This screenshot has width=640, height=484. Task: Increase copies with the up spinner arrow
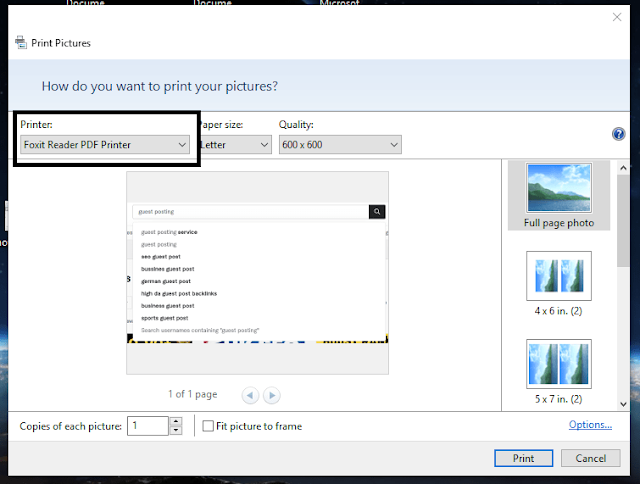(x=176, y=422)
